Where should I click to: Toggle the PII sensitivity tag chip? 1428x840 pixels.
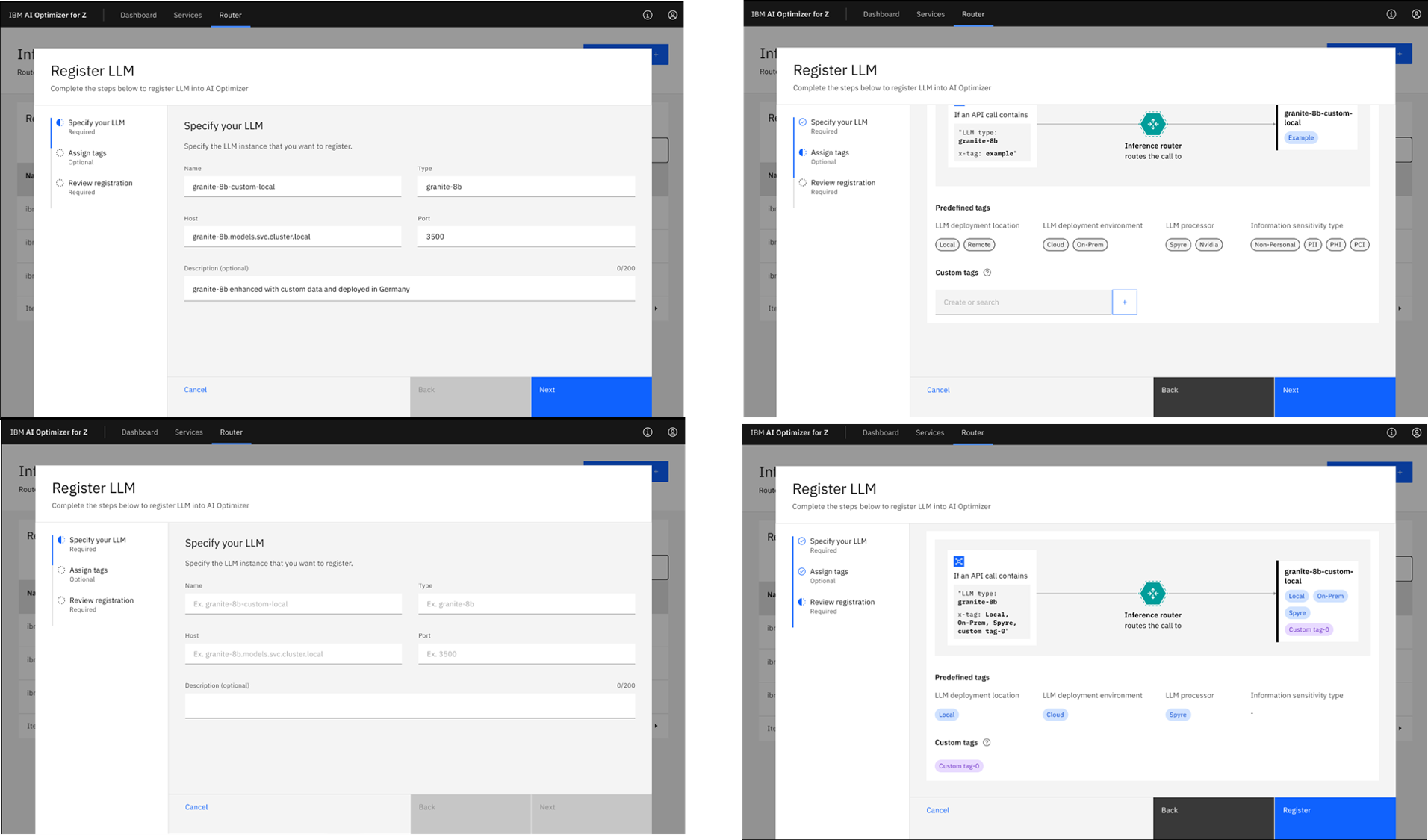click(x=1313, y=245)
